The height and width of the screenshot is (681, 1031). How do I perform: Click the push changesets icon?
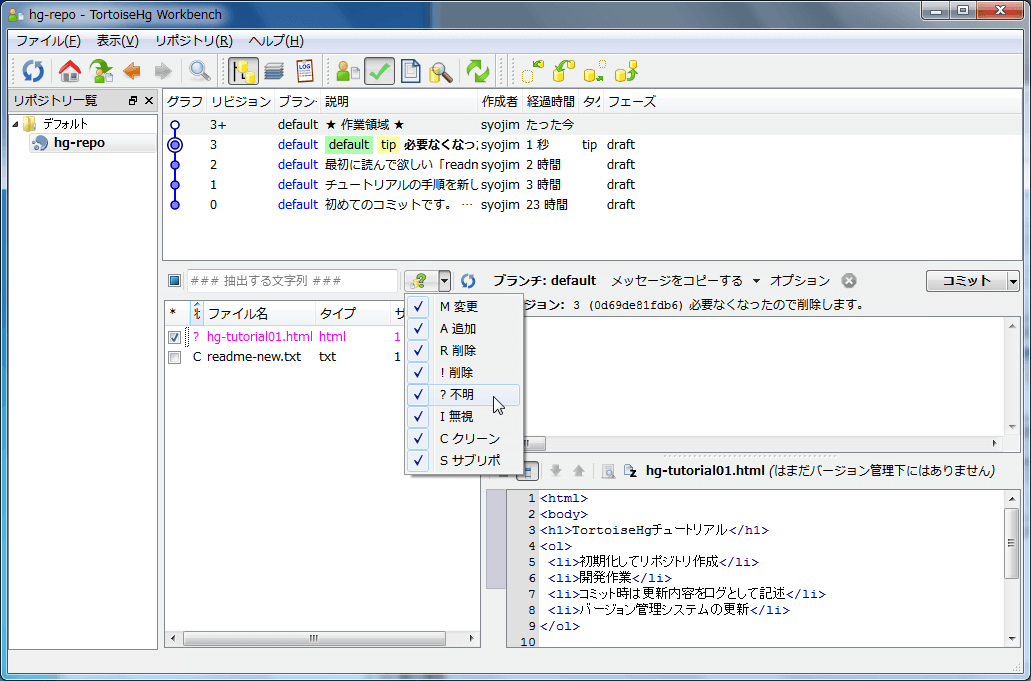[x=627, y=70]
